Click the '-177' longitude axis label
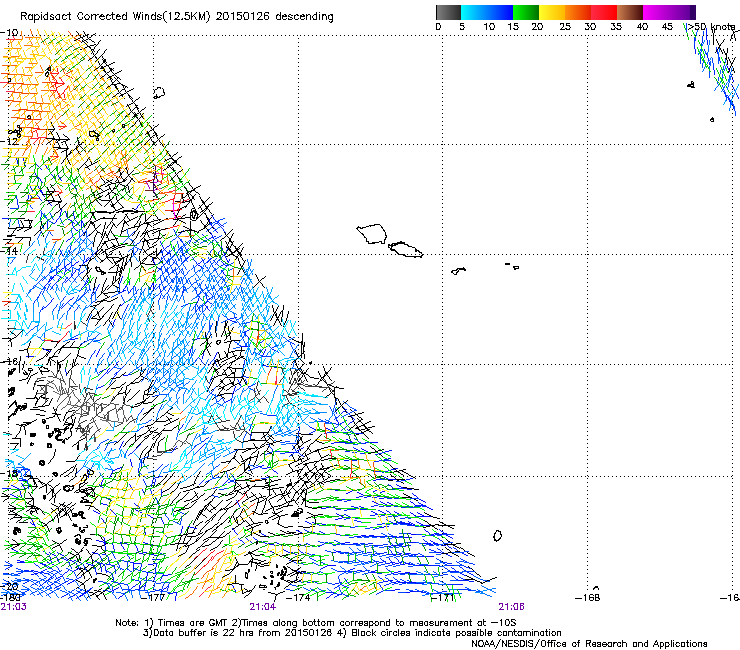Viewport: 740px width, 650px height. click(154, 598)
